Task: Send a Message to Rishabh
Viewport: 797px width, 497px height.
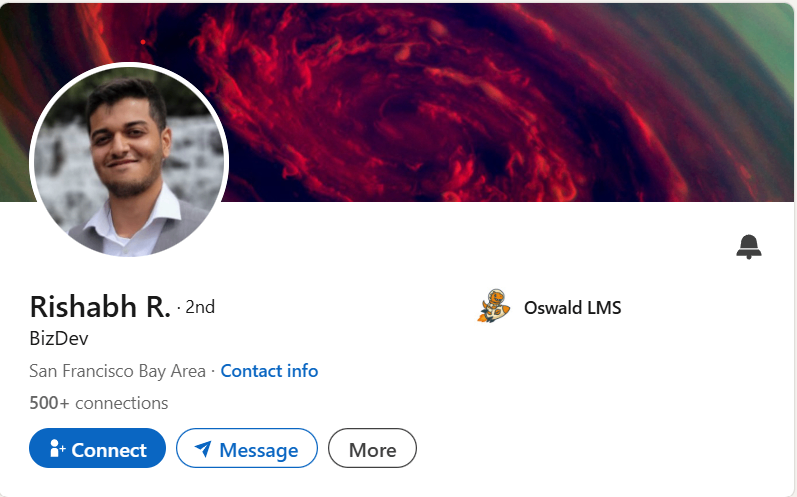Action: coord(247,448)
